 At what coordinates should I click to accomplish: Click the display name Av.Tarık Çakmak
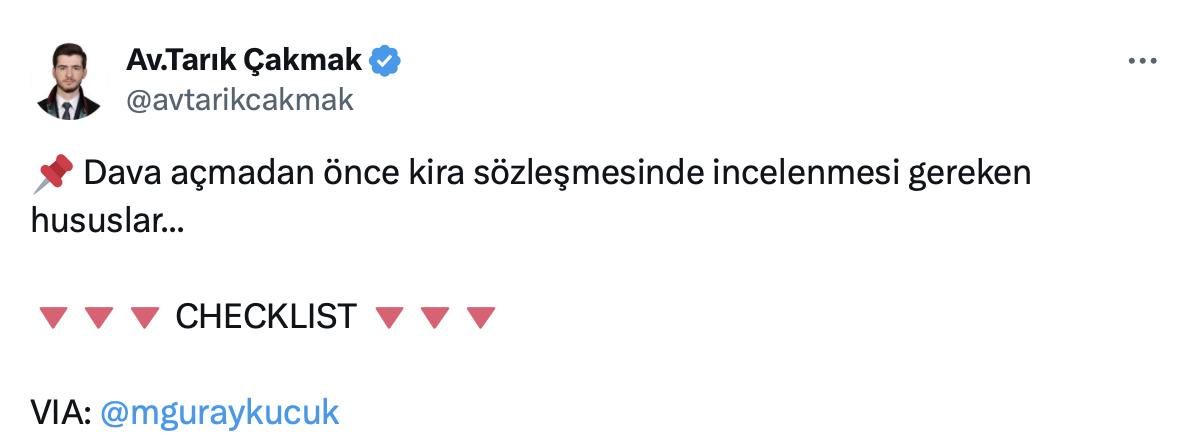243,61
